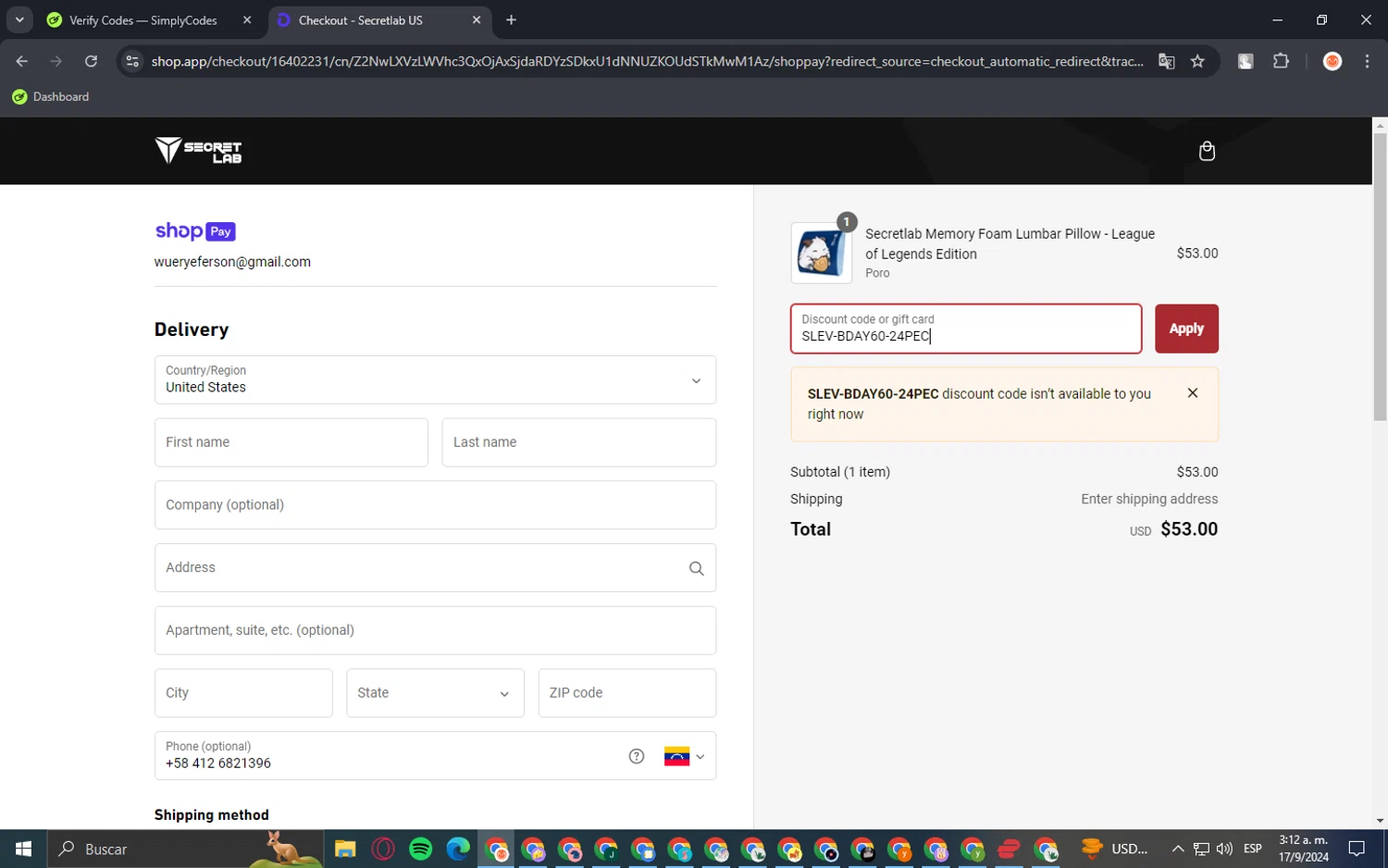Select the Checkout - Secretlab US tab
This screenshot has height=868, width=1388.
tap(379, 20)
